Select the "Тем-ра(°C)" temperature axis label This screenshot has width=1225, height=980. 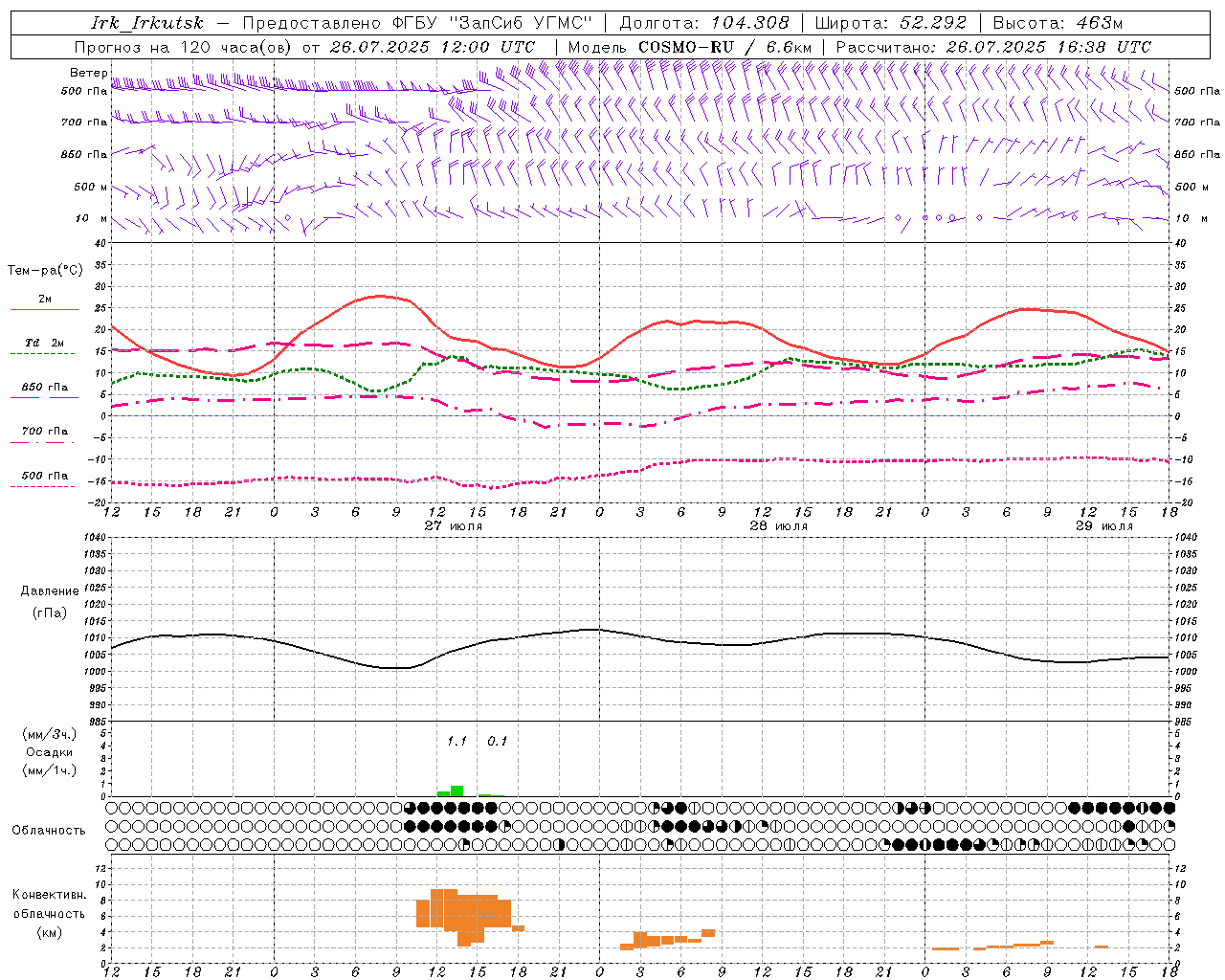(x=45, y=271)
